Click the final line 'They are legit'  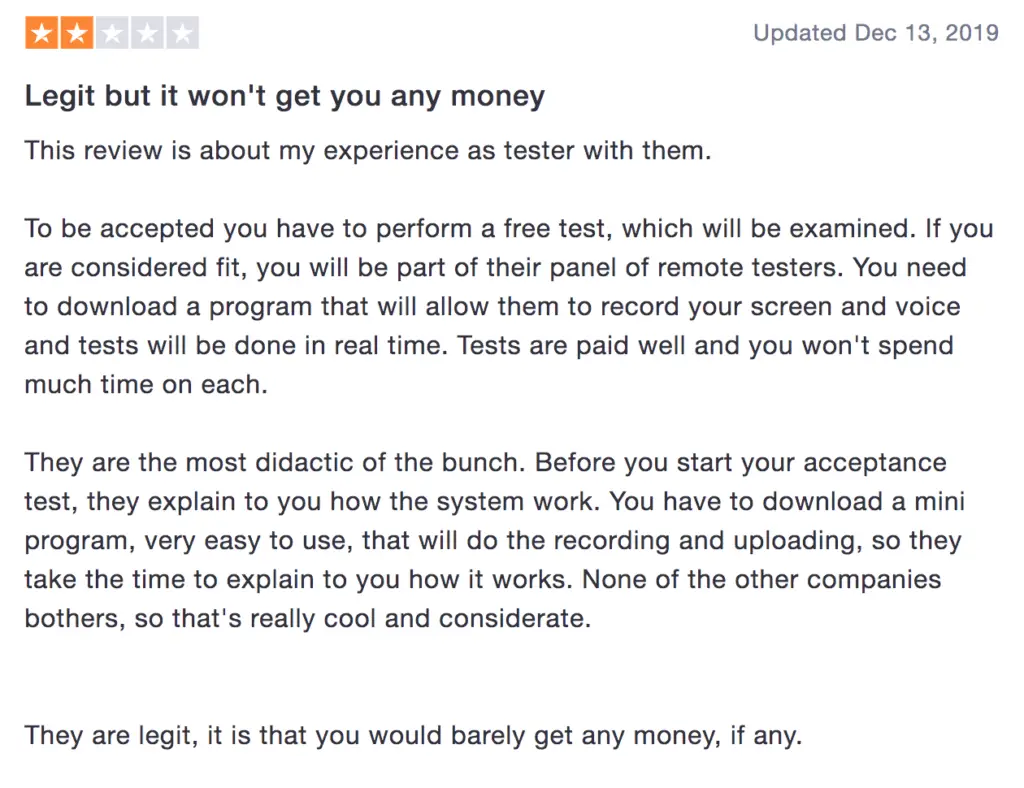click(413, 736)
